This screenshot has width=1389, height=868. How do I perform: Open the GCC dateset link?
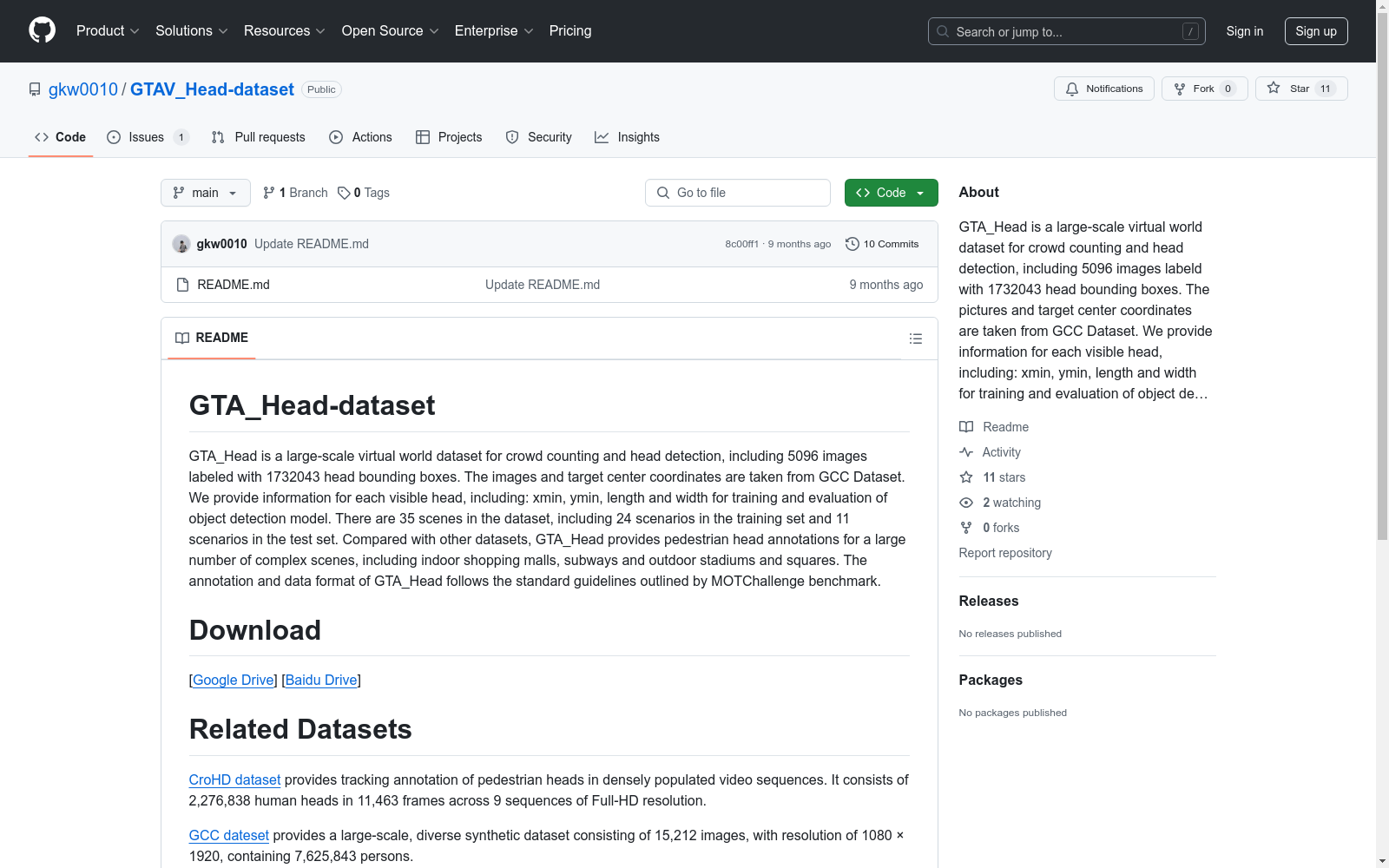(x=229, y=835)
